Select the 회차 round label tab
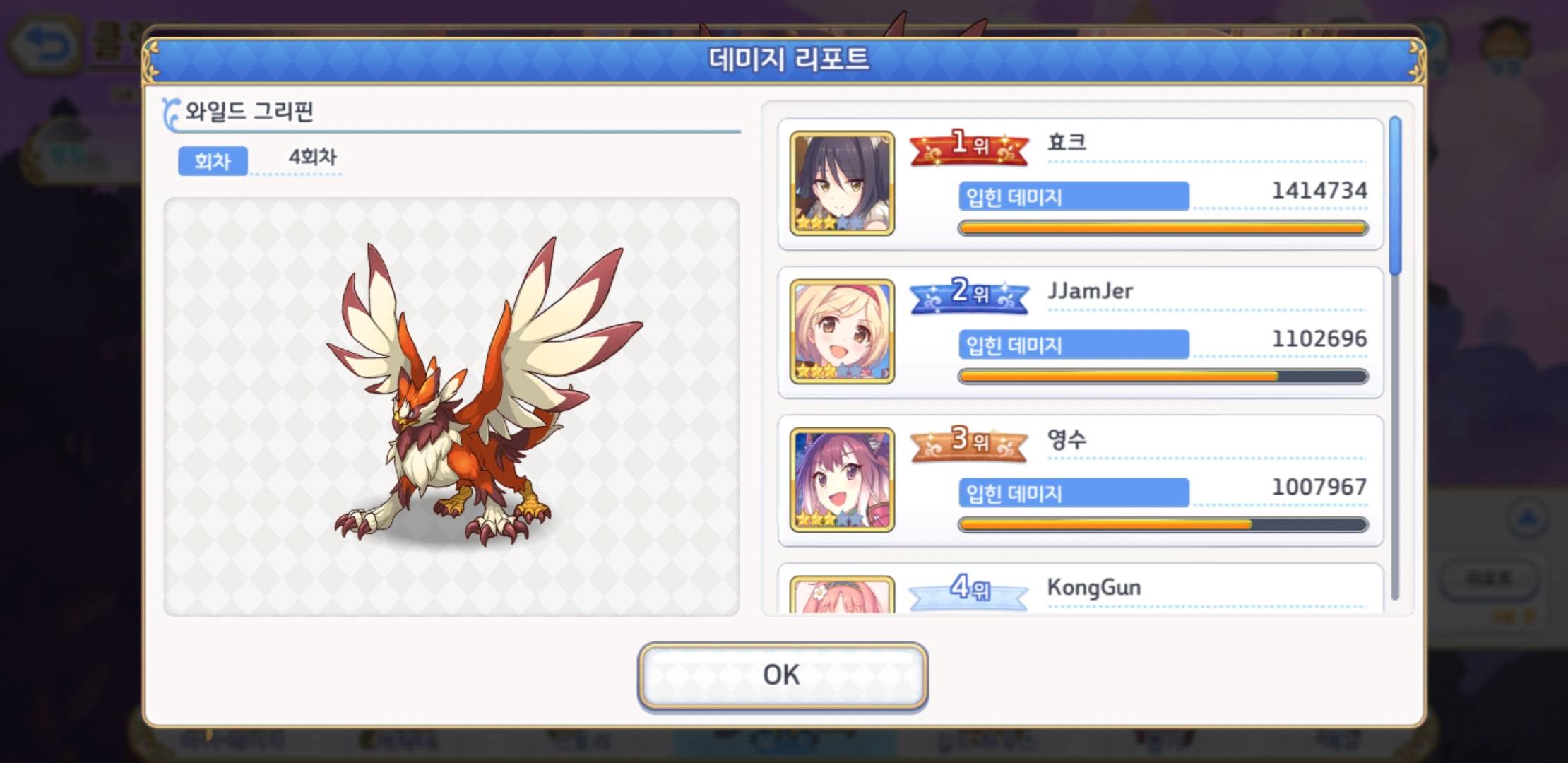 pyautogui.click(x=213, y=161)
